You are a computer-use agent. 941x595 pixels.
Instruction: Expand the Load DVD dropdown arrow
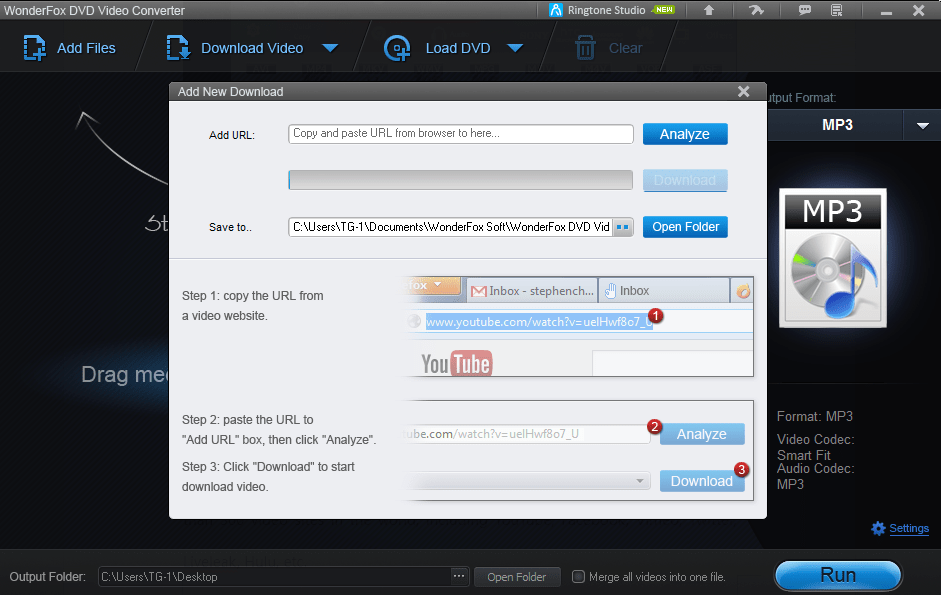coord(515,48)
